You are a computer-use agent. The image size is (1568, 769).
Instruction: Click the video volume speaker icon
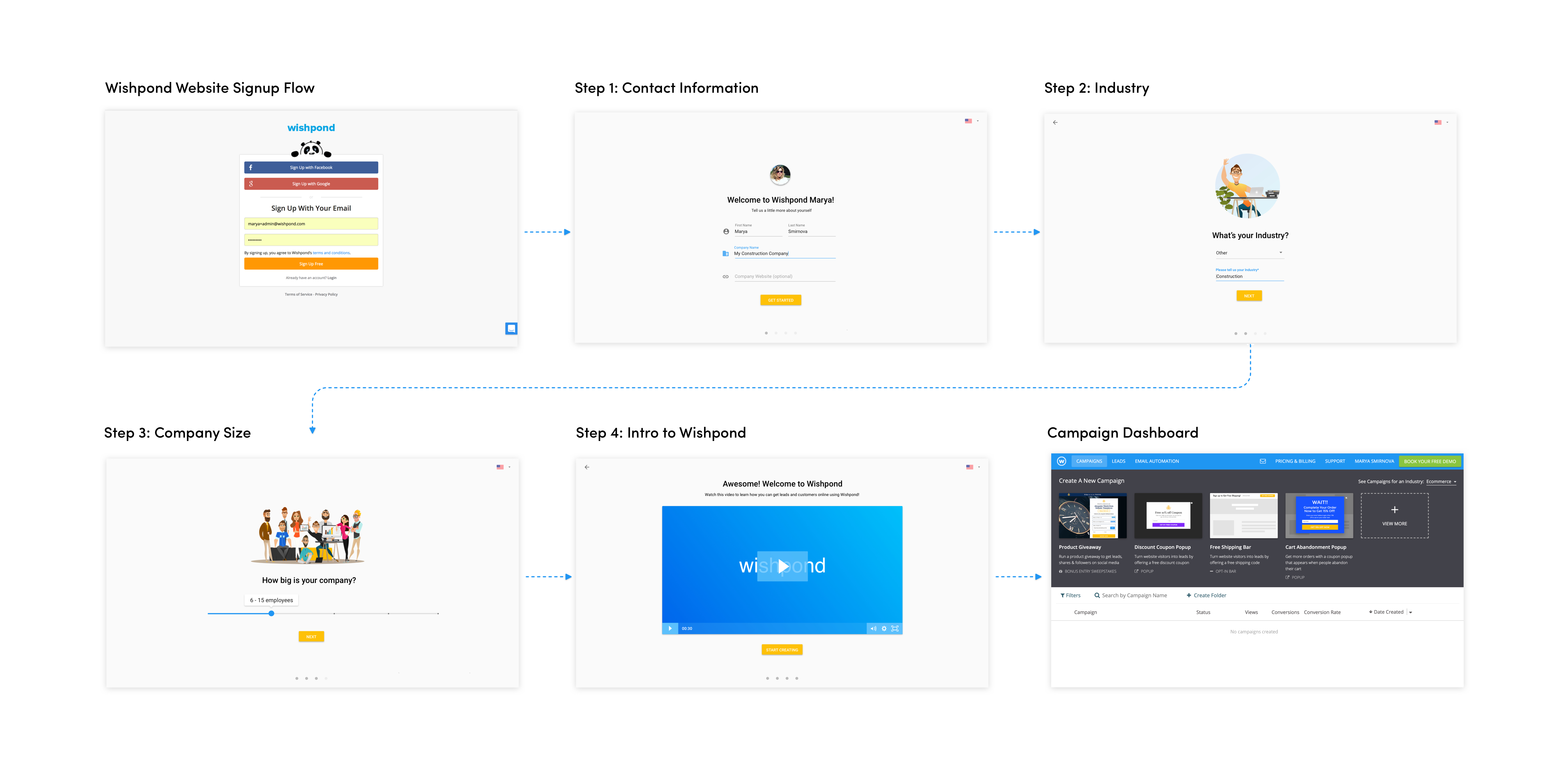coord(873,628)
